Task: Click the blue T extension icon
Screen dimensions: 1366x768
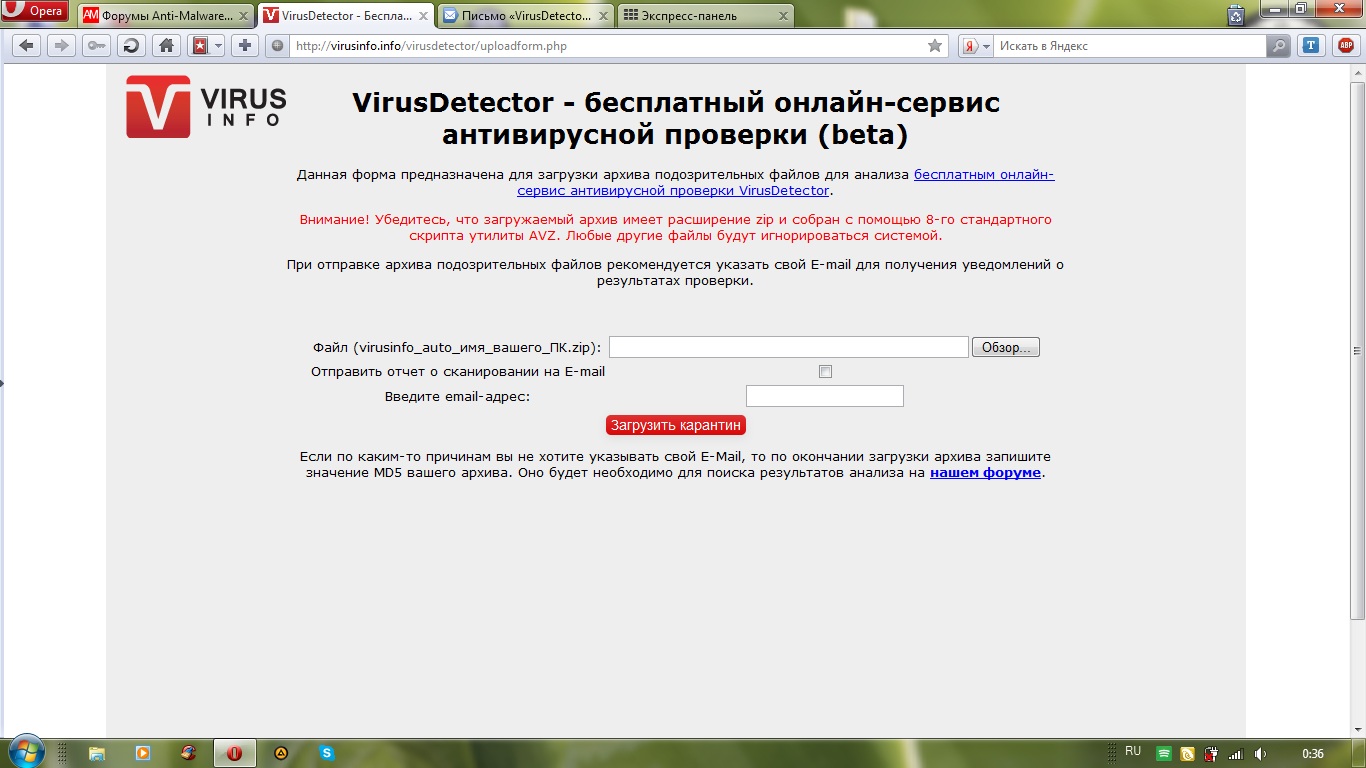Action: click(x=1310, y=46)
